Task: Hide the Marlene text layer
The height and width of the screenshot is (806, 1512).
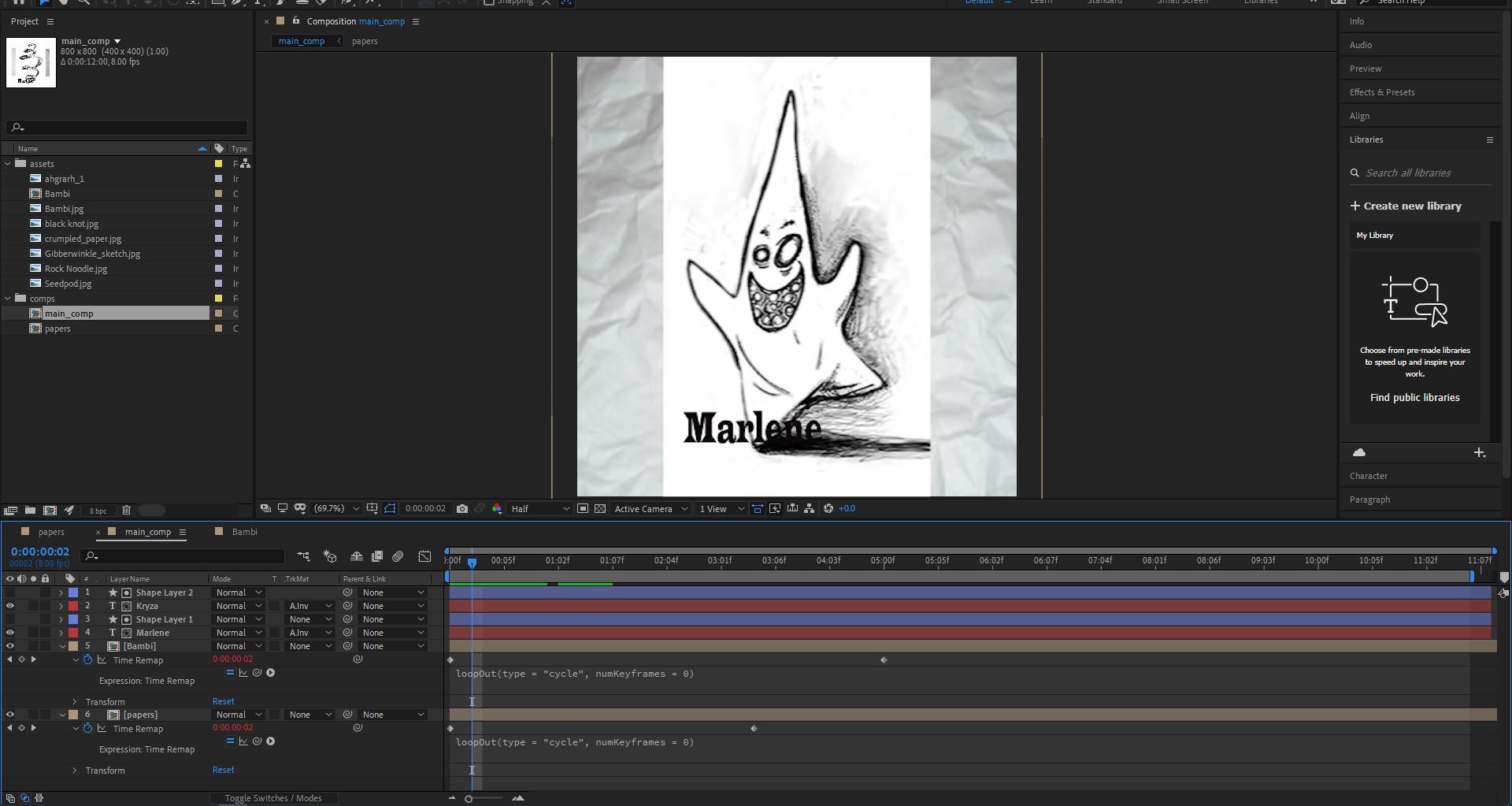Action: pos(10,633)
